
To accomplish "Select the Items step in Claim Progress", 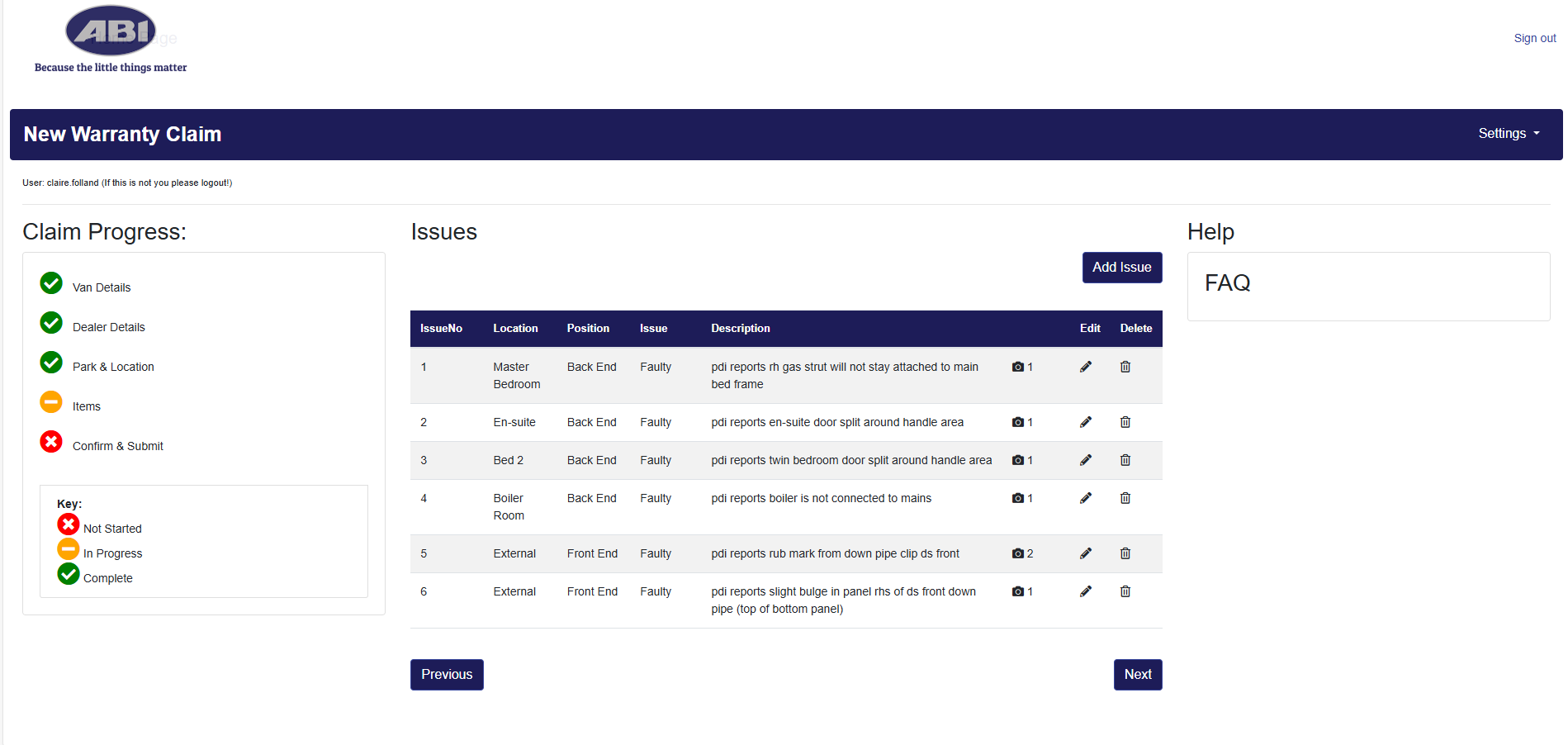I will click(87, 406).
